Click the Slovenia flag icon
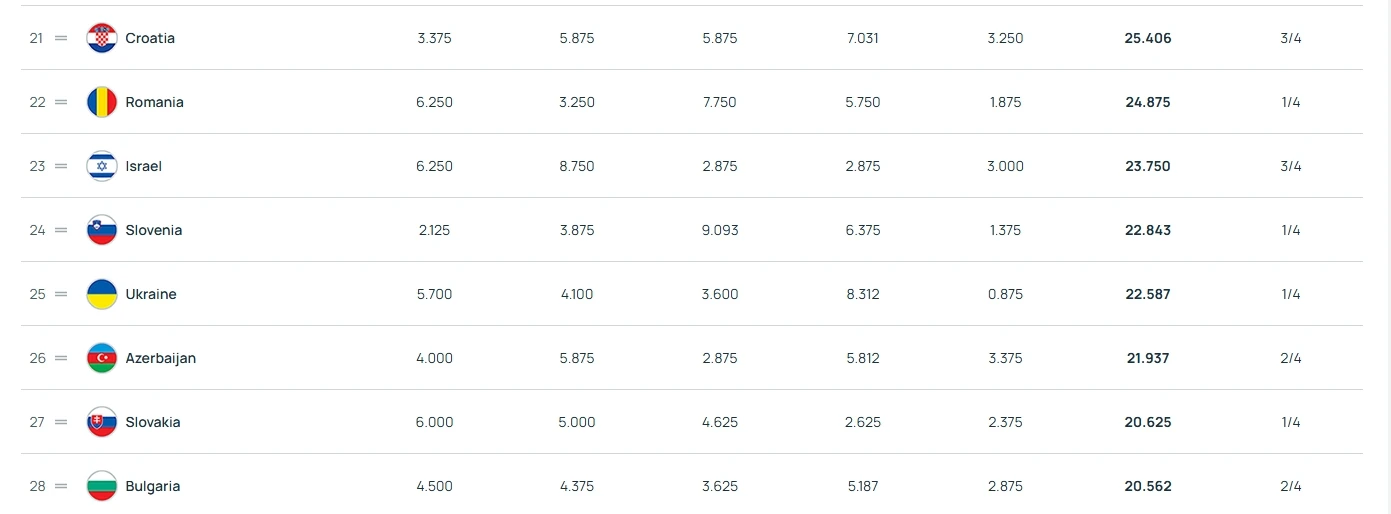This screenshot has width=1391, height=514. point(102,230)
